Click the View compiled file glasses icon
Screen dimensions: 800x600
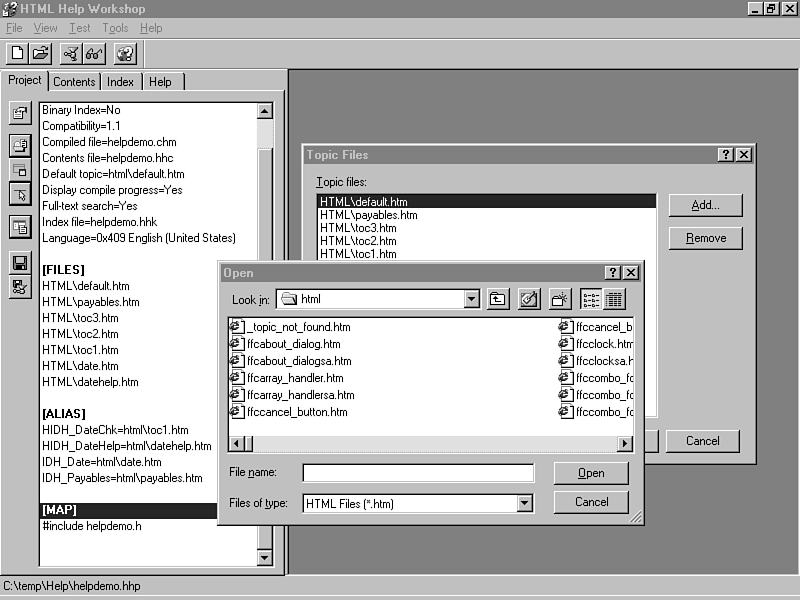[x=93, y=54]
